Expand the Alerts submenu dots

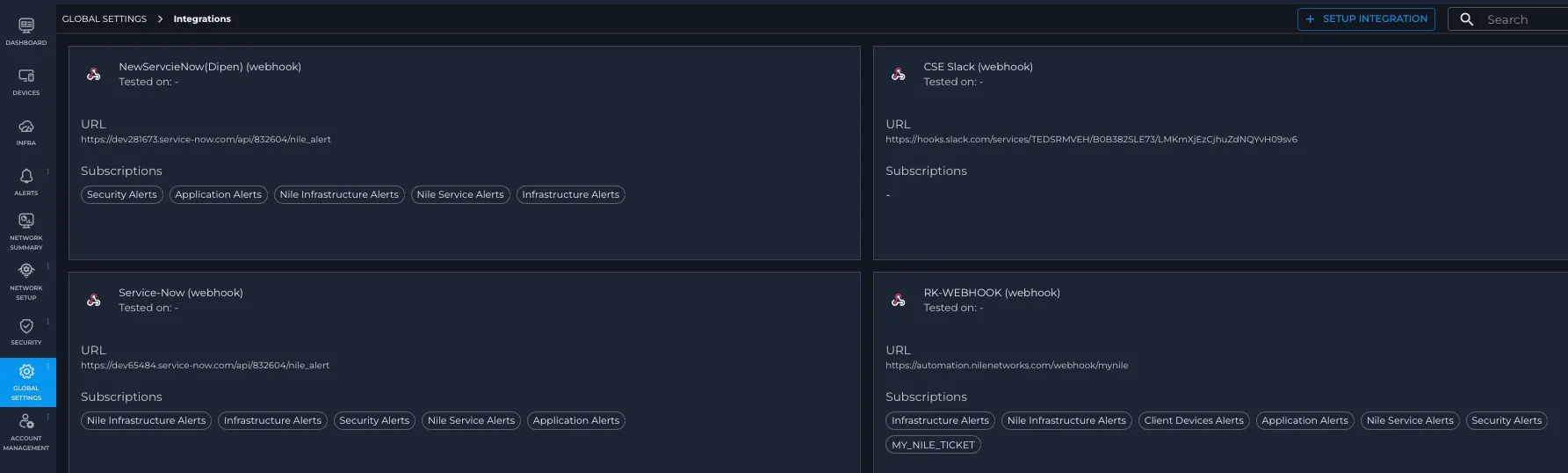(x=48, y=171)
